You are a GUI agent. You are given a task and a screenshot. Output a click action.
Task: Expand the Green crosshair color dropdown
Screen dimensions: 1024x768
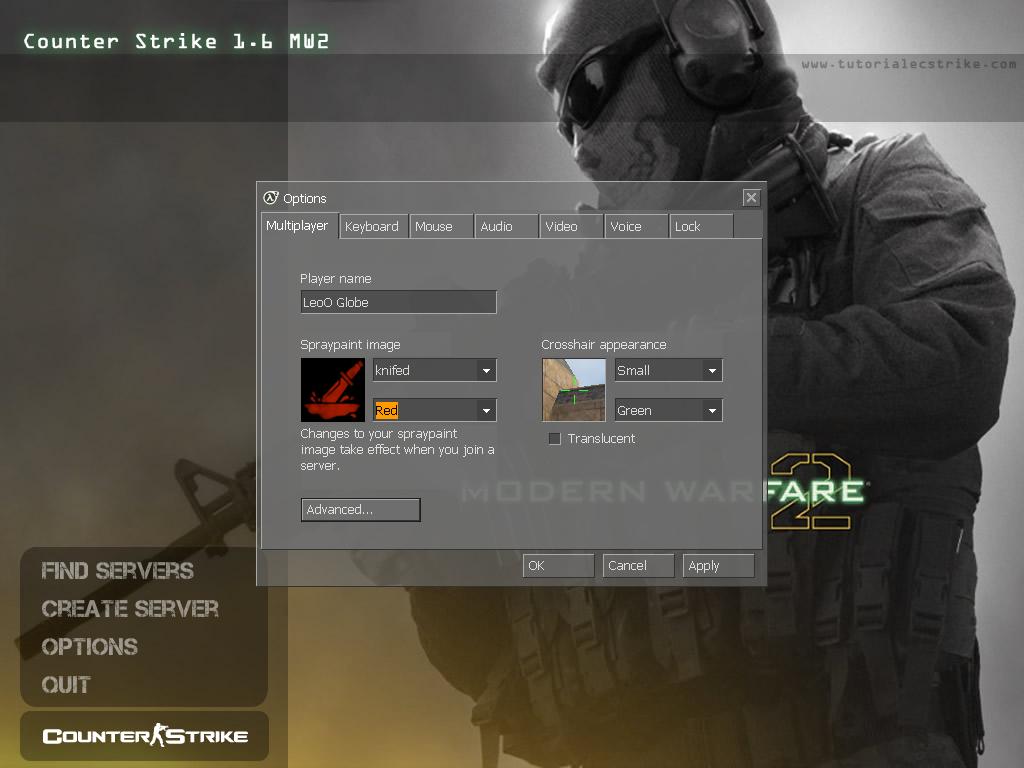(669, 410)
